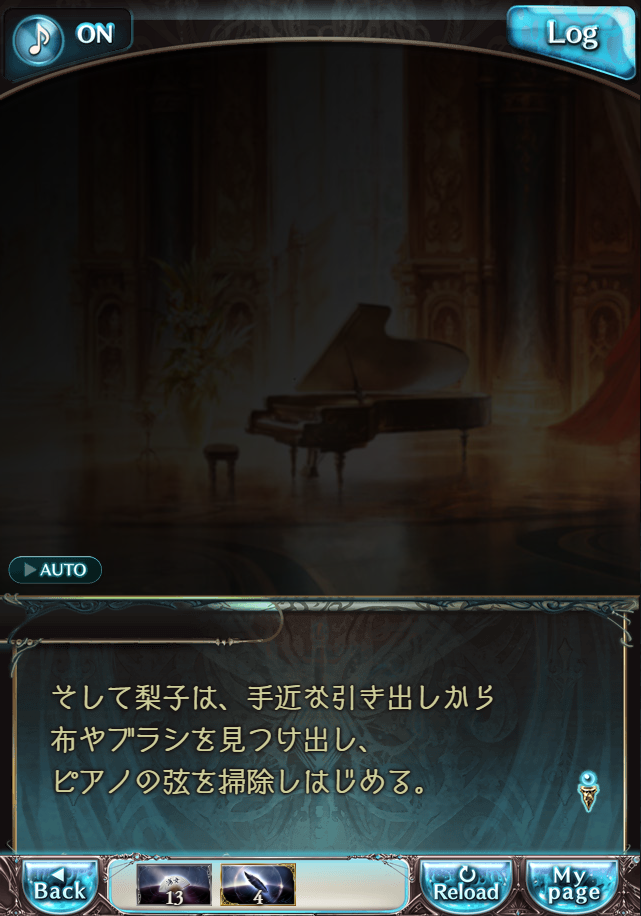641x916 pixels.
Task: Toggle the sound ON label
Action: tap(95, 34)
